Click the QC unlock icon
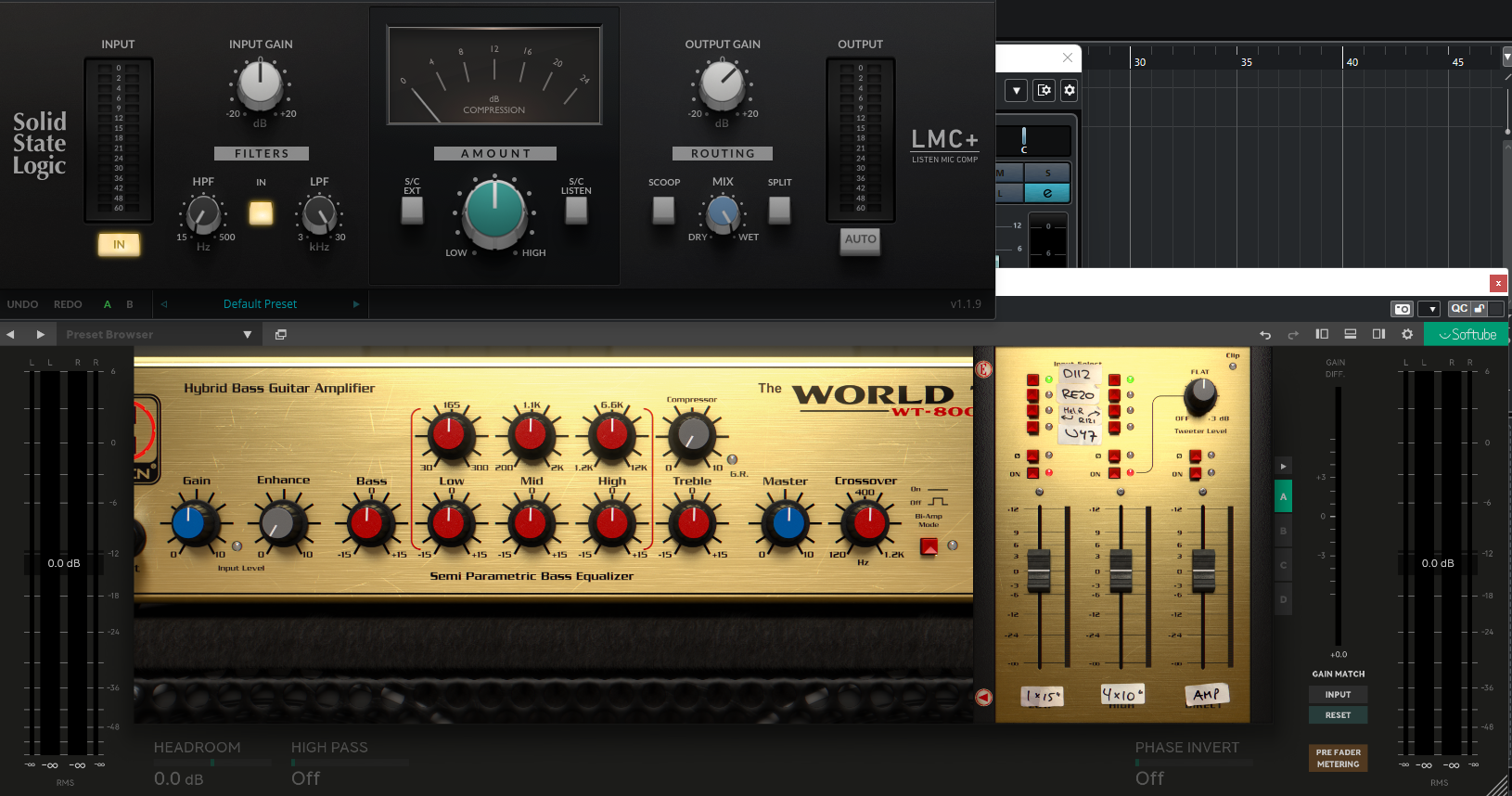The height and width of the screenshot is (796, 1512). [1480, 309]
